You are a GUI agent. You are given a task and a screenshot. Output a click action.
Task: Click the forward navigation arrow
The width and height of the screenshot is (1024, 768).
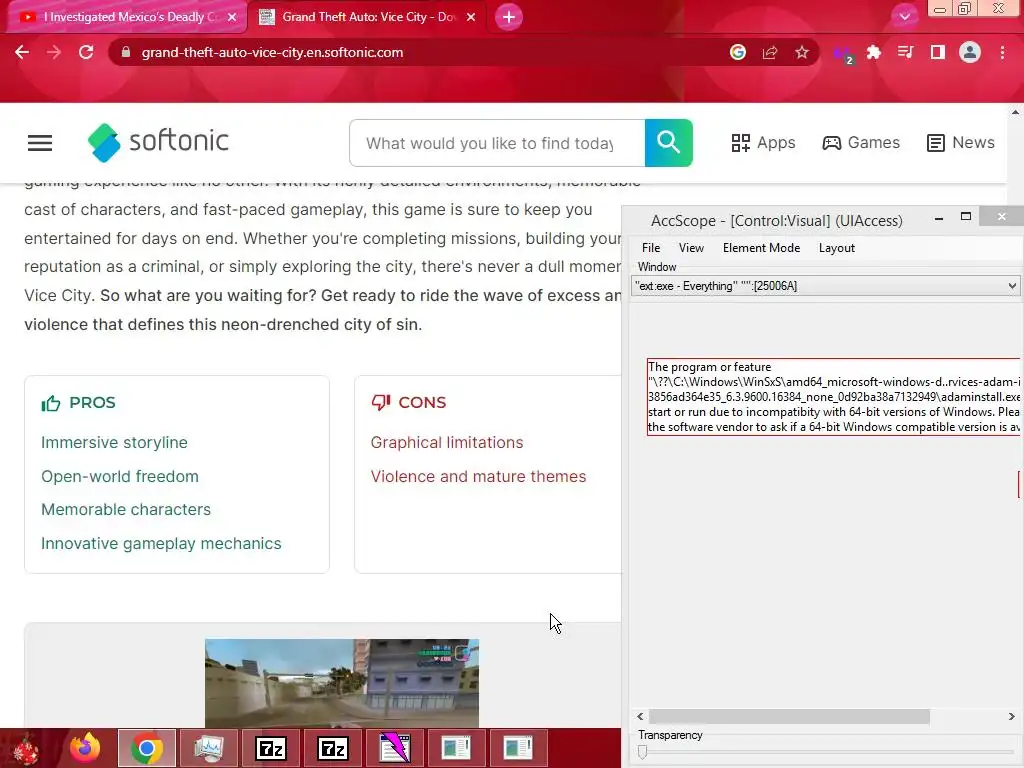coord(54,52)
